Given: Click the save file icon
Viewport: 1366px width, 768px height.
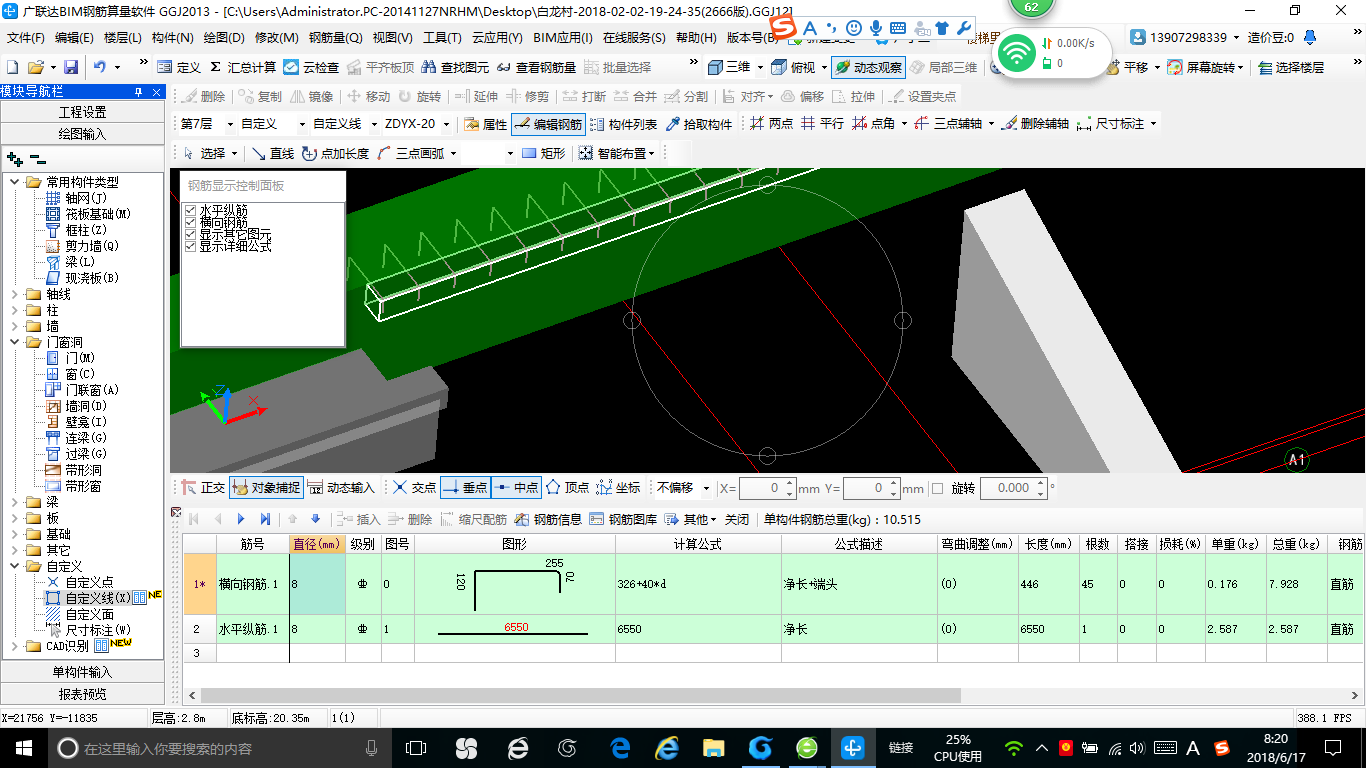Looking at the screenshot, I should (x=71, y=67).
